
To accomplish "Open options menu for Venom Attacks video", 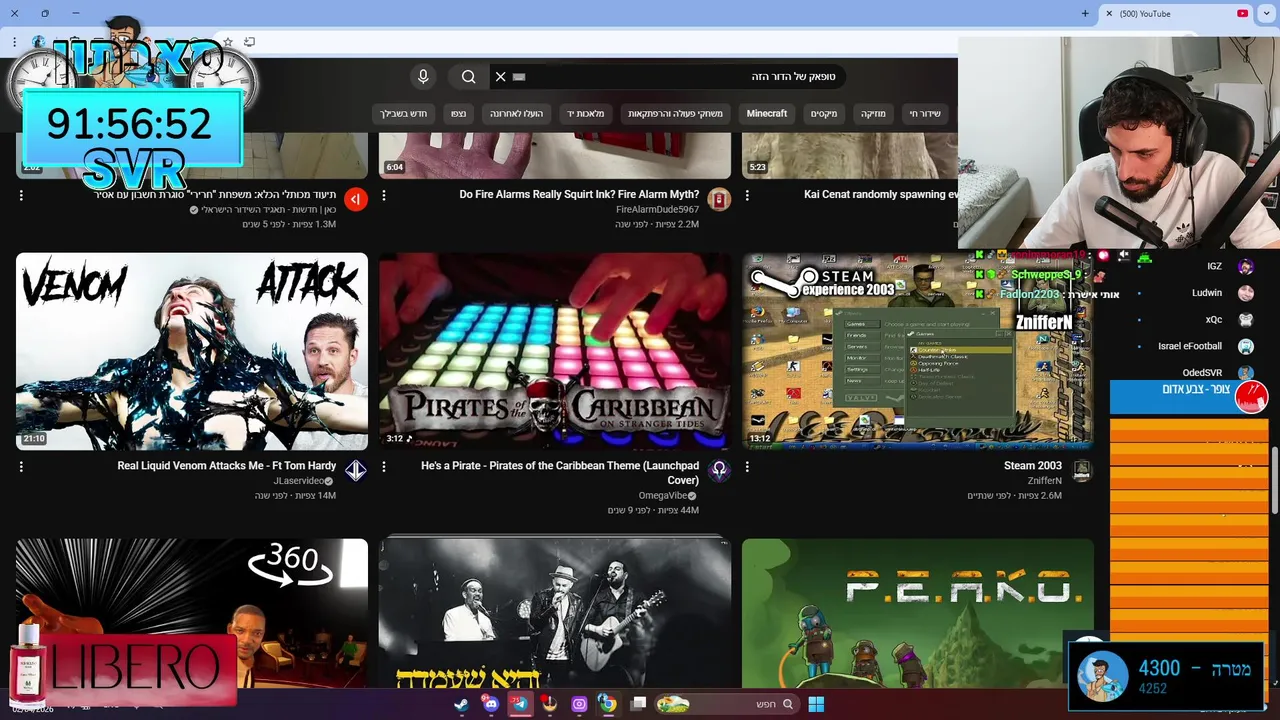I will (21, 467).
